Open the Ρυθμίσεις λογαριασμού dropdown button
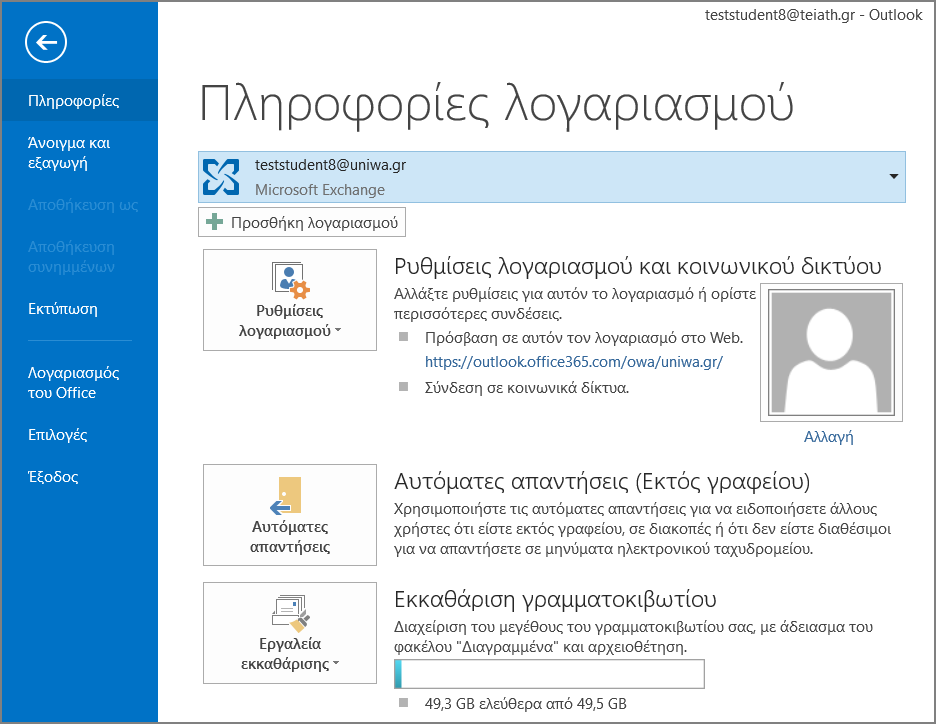Screen dimensions: 936x724 tap(290, 300)
